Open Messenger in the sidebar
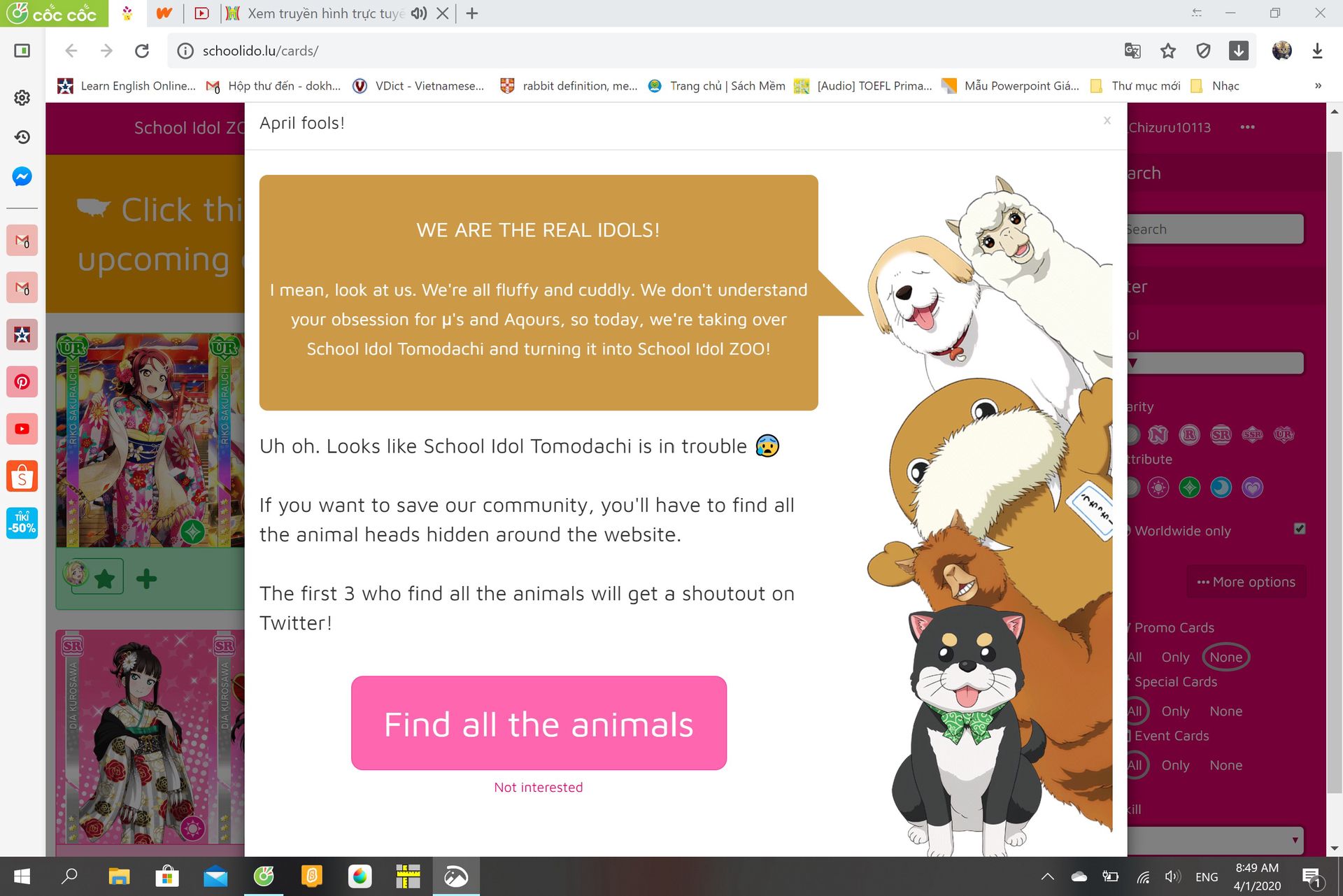Screen dimensions: 1343x896 pos(22,176)
